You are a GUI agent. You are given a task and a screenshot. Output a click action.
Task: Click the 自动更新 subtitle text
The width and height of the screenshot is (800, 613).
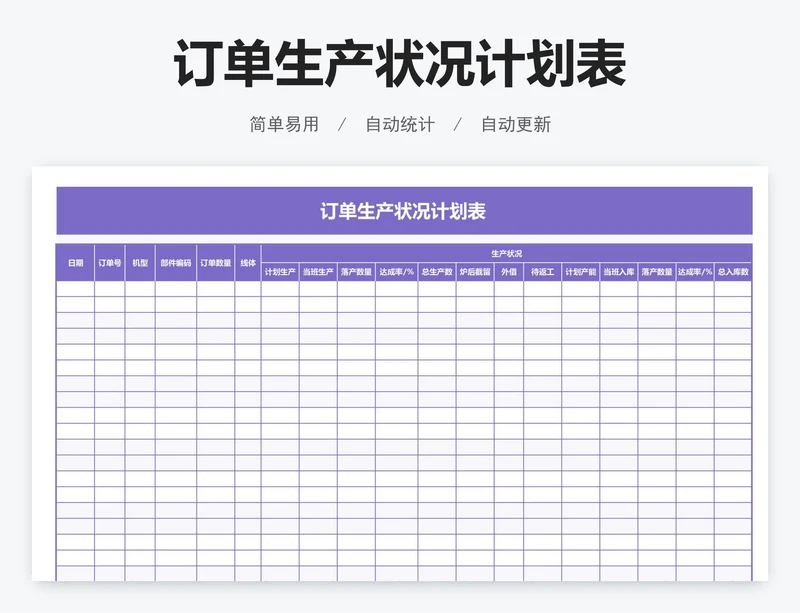(x=516, y=124)
